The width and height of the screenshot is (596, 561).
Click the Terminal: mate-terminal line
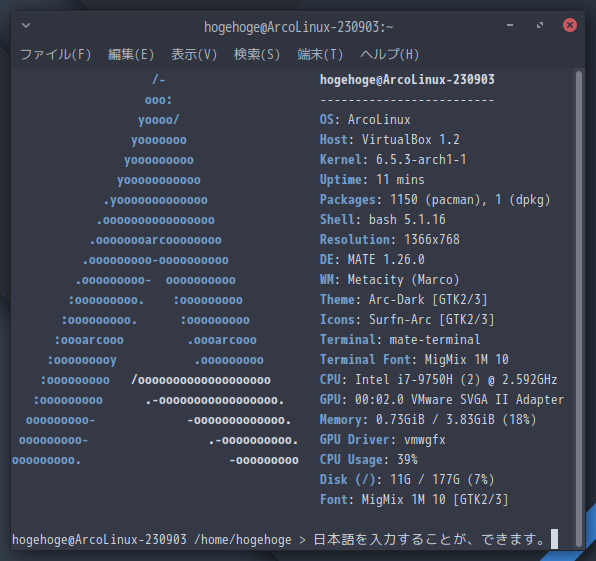point(400,339)
